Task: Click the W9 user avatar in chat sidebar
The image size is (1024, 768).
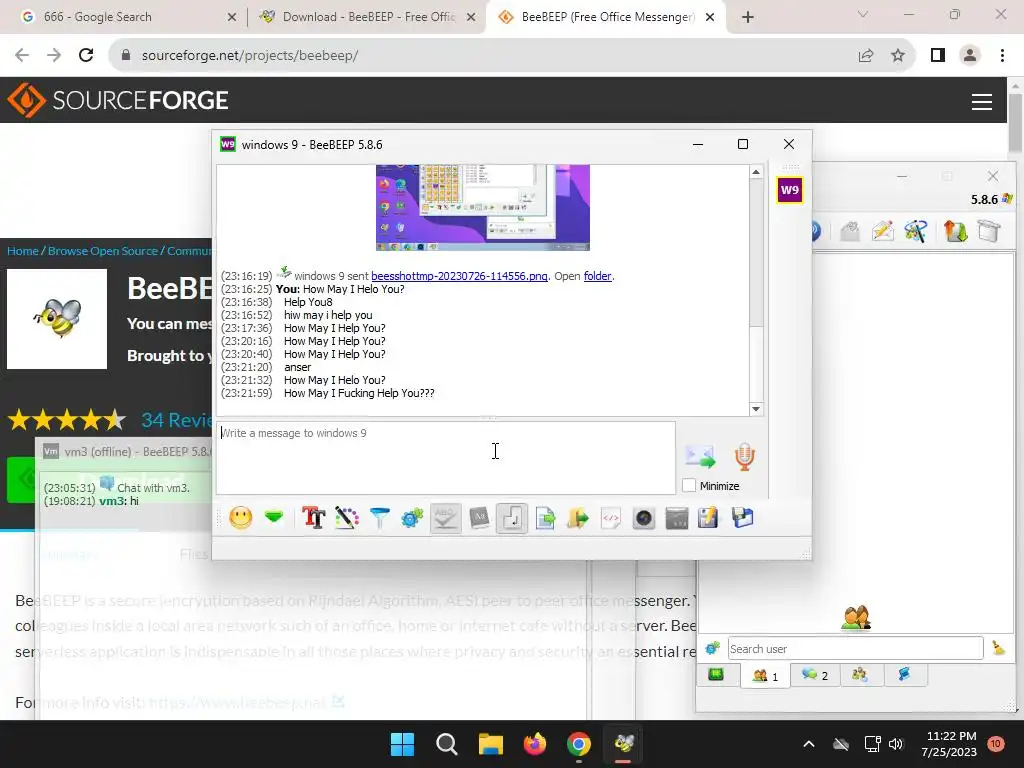Action: (x=790, y=190)
